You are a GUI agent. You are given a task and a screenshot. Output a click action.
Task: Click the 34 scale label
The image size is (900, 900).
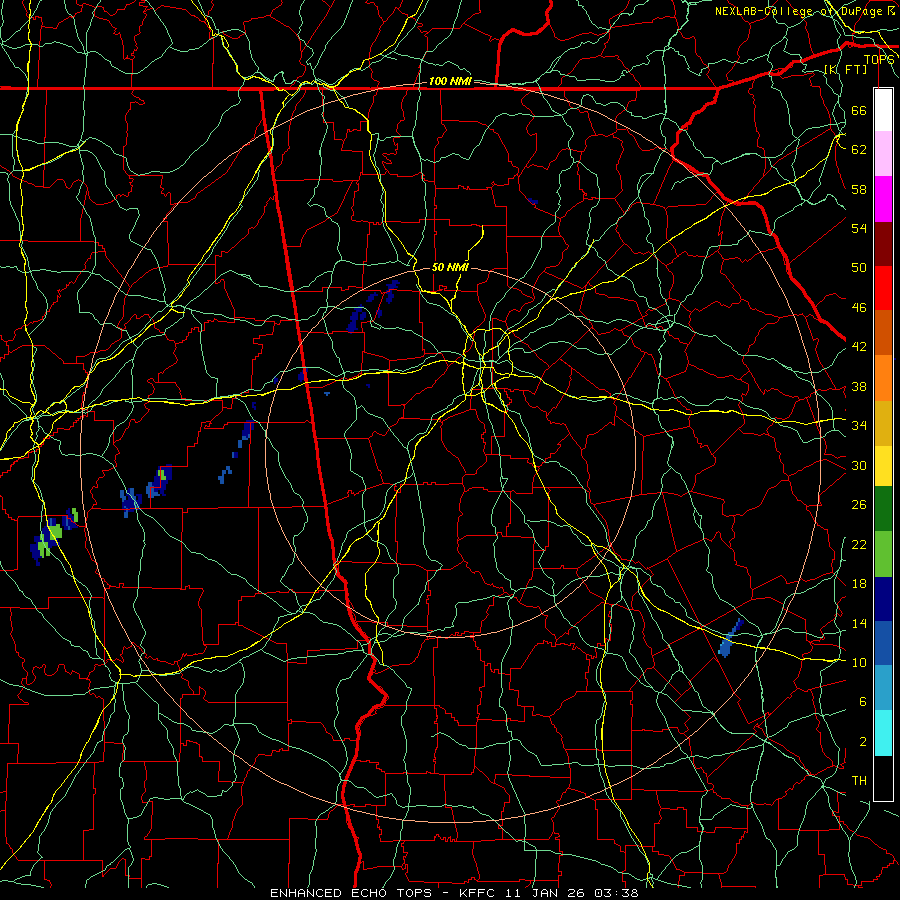(x=859, y=425)
